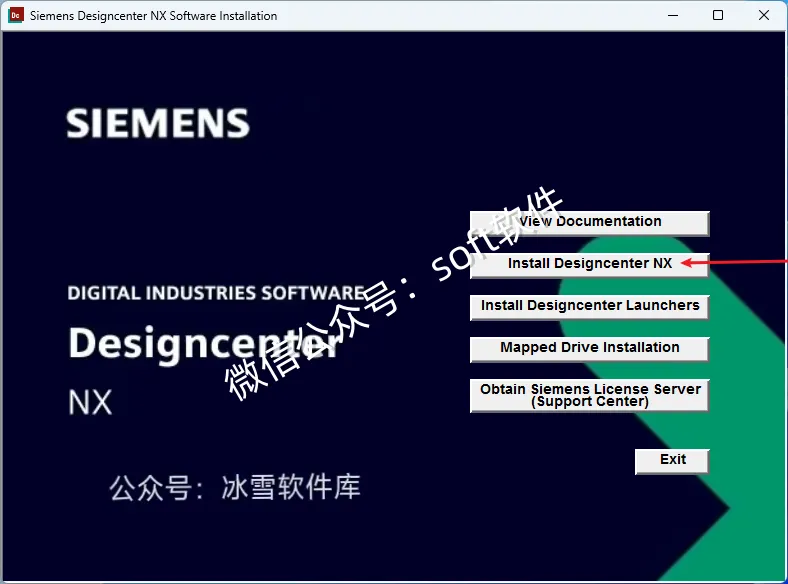Maximize the installation window
Image resolution: width=788 pixels, height=584 pixels.
(x=718, y=15)
